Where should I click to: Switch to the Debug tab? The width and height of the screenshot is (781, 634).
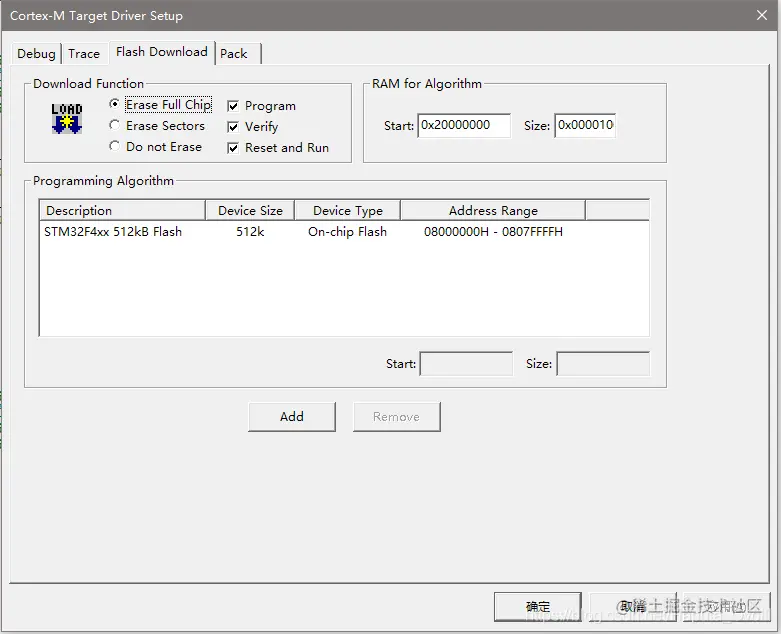point(36,53)
